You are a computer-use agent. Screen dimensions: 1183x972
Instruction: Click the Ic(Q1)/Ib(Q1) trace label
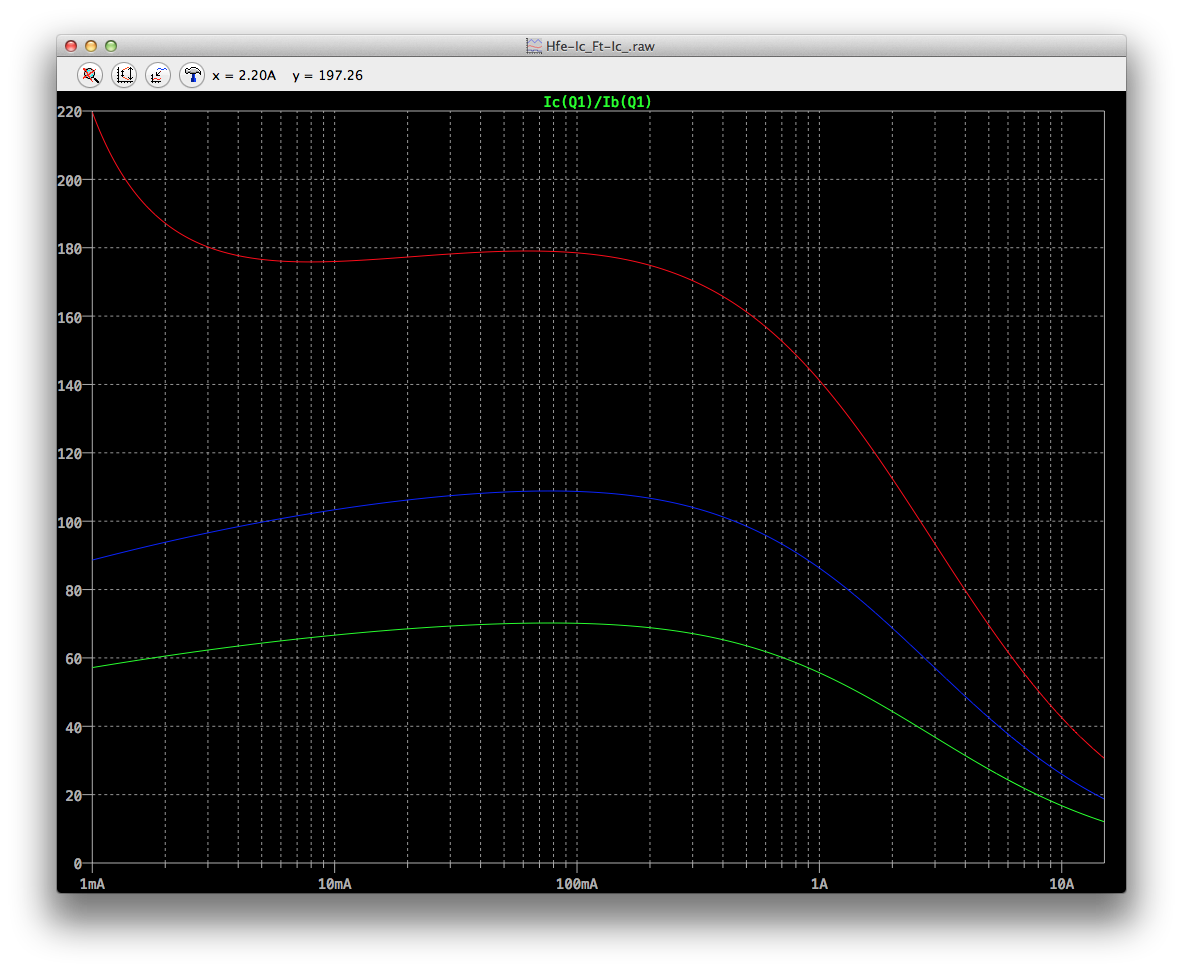click(x=597, y=102)
